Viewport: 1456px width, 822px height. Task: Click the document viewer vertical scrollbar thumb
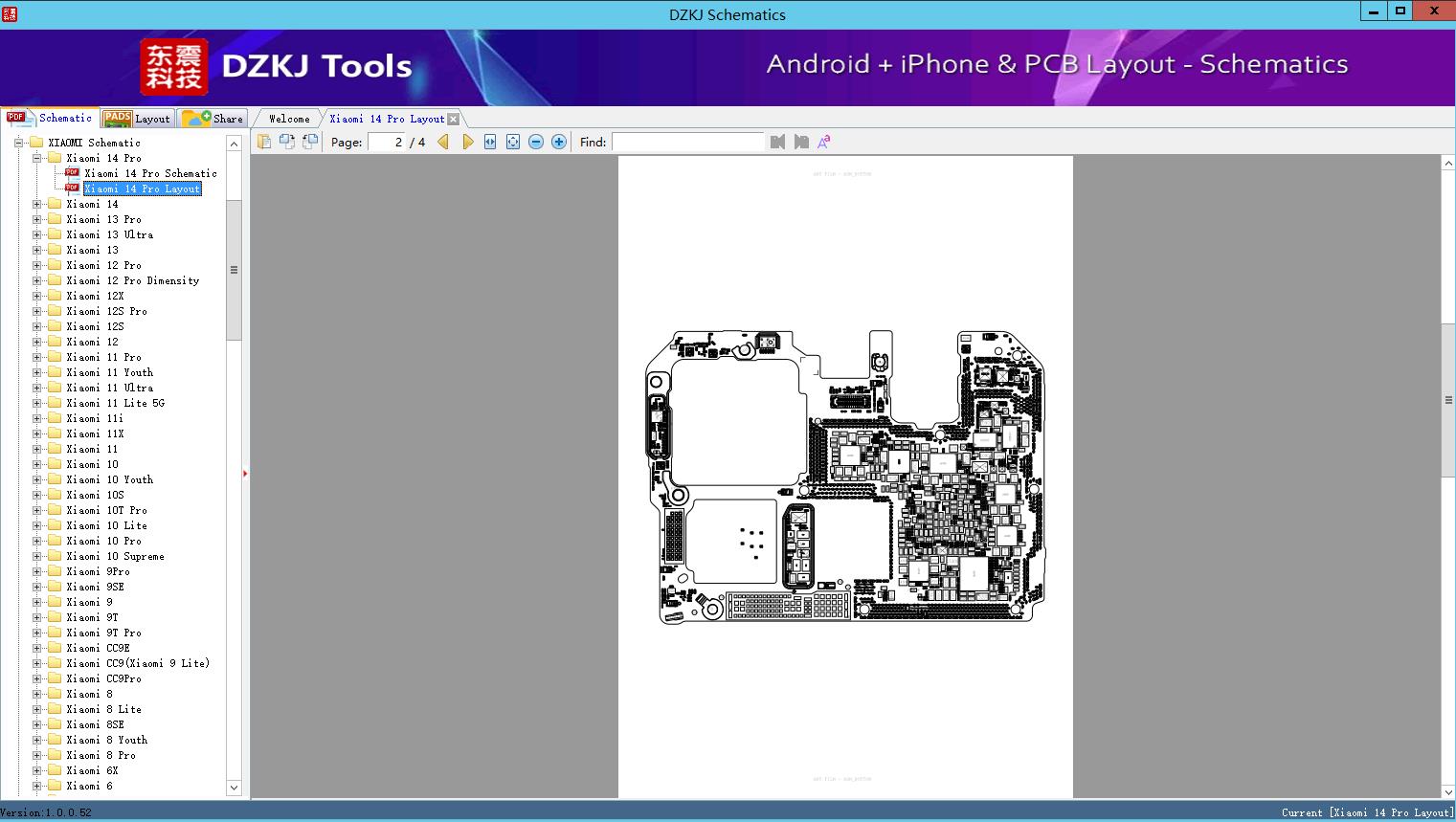pyautogui.click(x=1448, y=400)
